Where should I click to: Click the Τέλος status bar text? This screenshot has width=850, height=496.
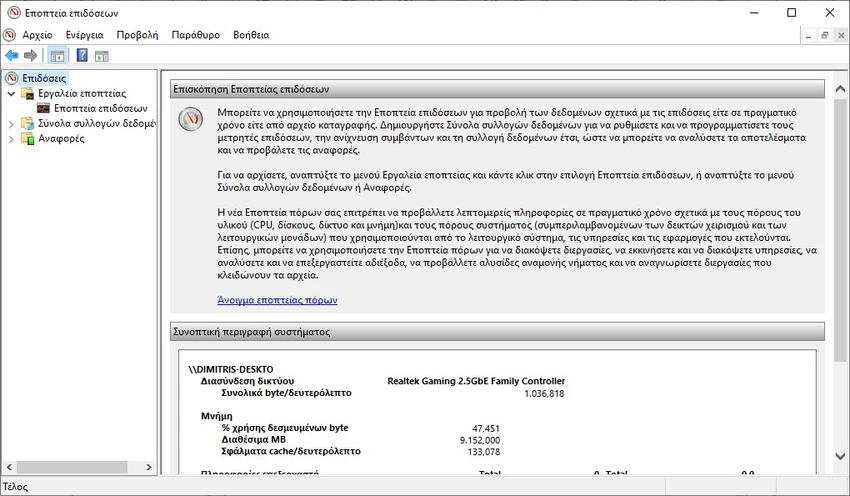(x=15, y=487)
